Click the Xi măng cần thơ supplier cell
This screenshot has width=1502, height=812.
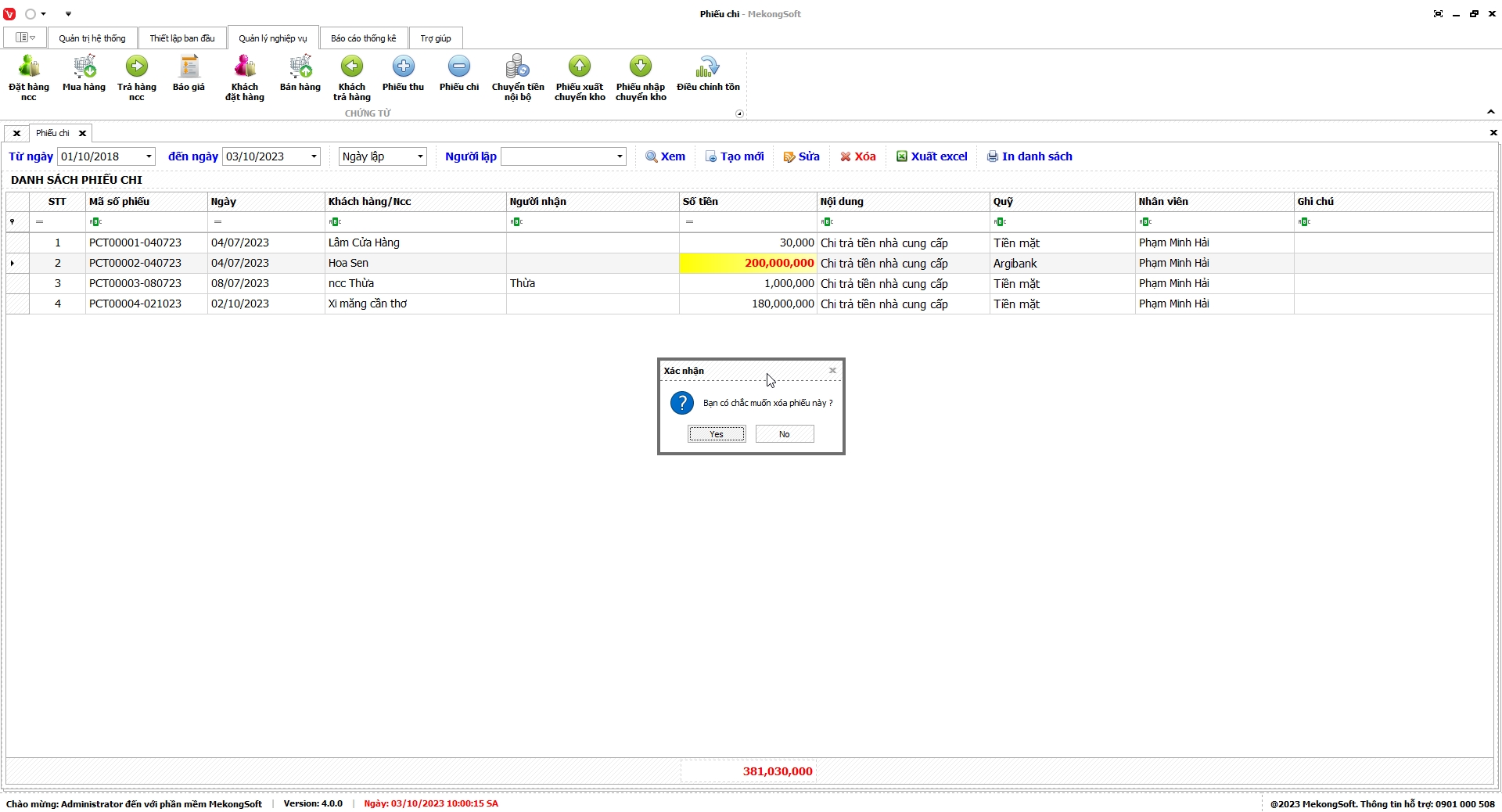pyautogui.click(x=415, y=304)
